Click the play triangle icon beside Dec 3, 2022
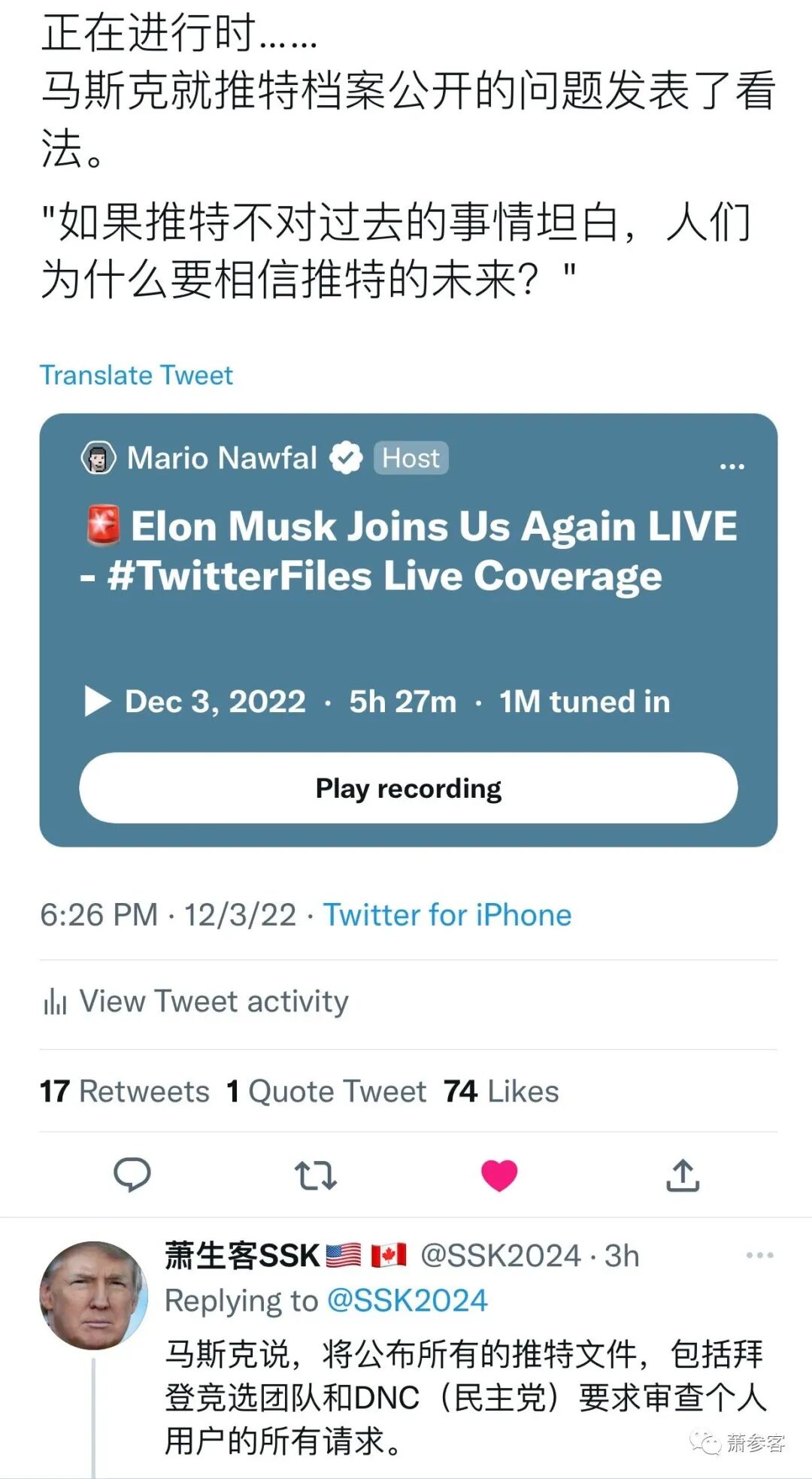The height and width of the screenshot is (1479, 812). click(97, 702)
